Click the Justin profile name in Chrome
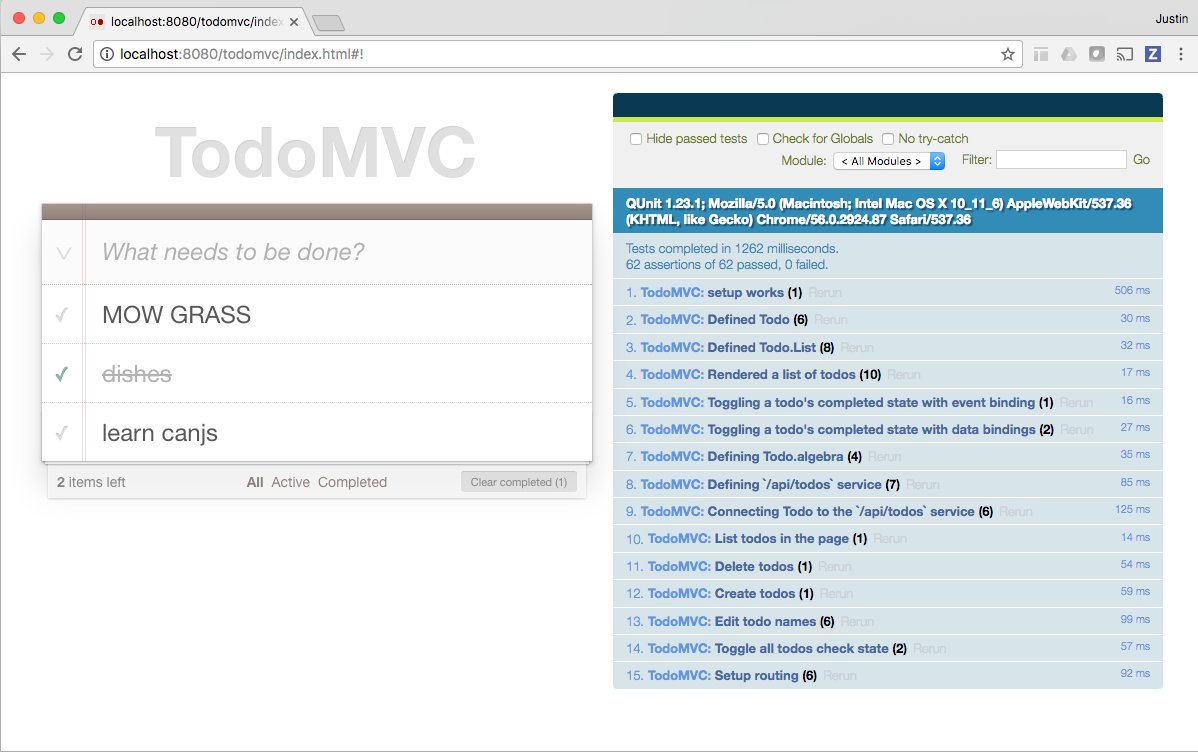 [1171, 18]
